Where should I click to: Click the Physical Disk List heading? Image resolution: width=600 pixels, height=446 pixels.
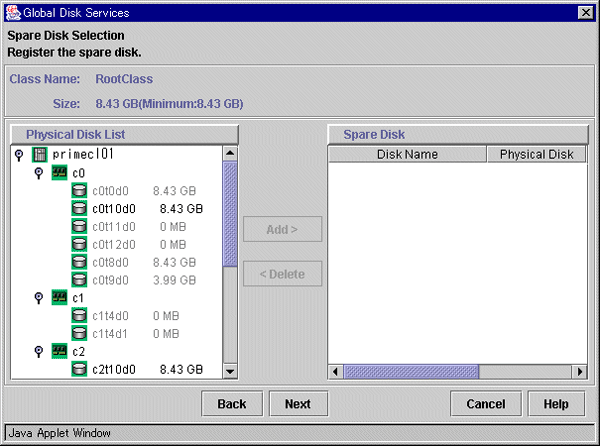tap(75, 135)
